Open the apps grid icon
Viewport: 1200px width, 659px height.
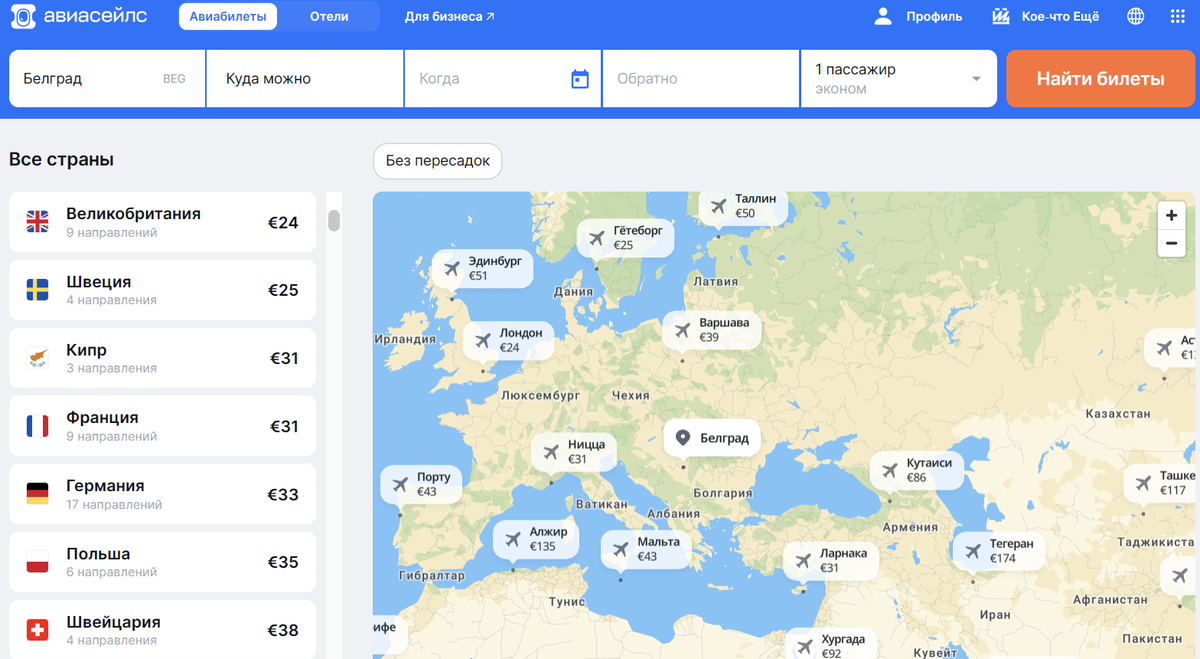tap(1177, 16)
